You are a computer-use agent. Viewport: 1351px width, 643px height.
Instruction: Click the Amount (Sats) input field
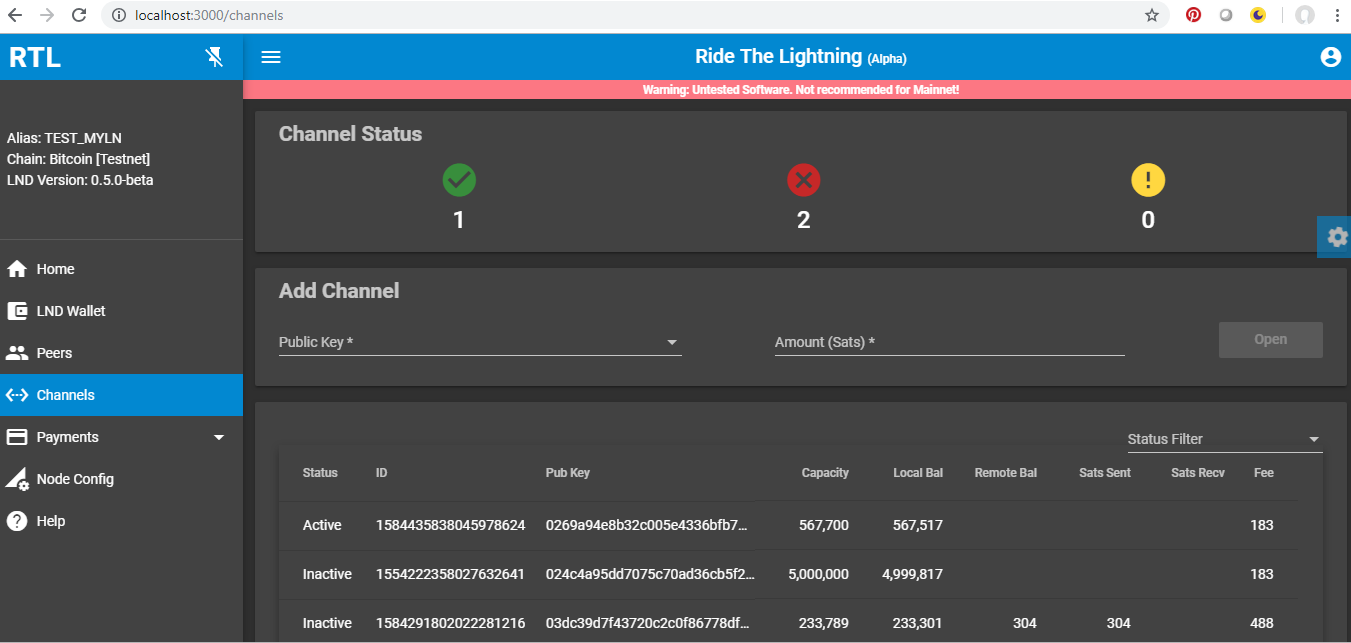950,342
